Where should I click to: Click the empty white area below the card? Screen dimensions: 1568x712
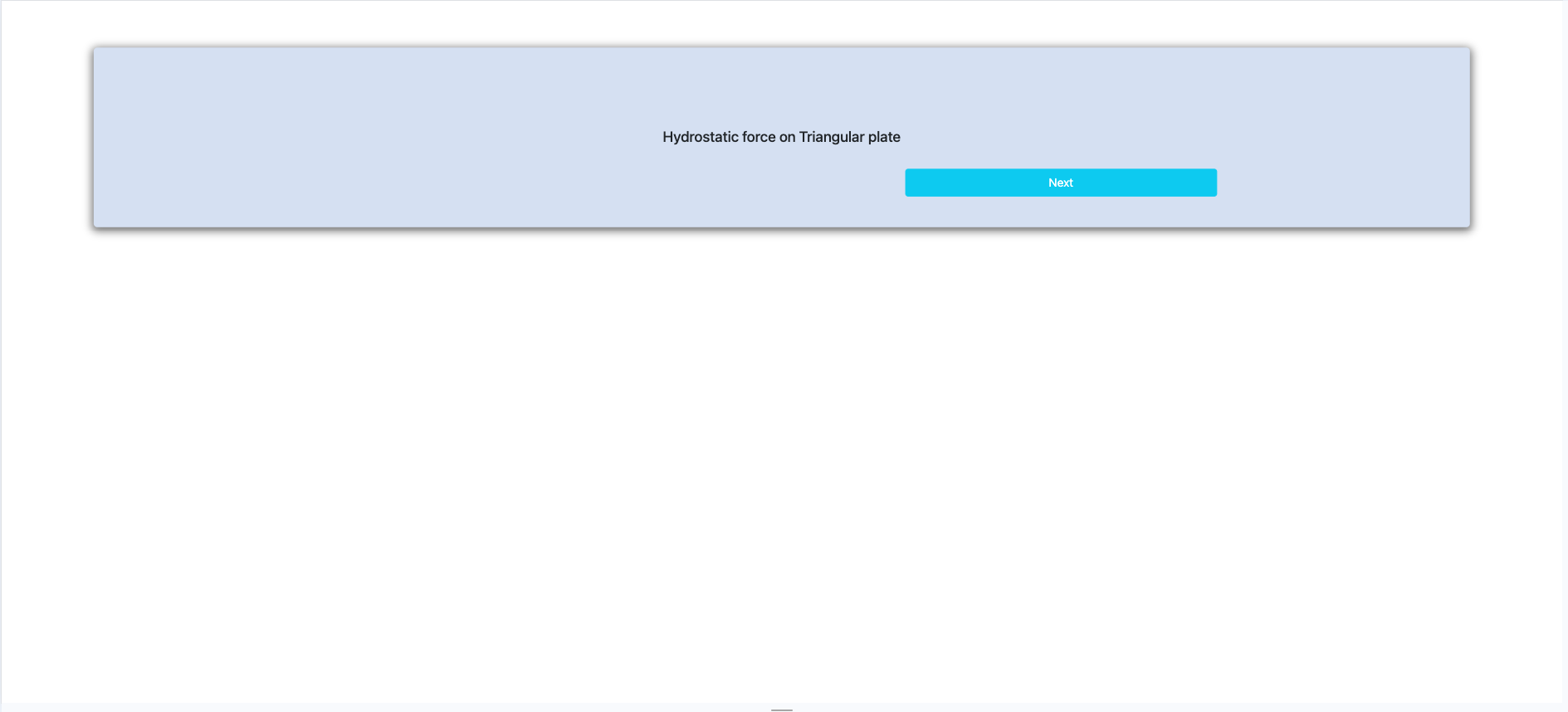click(780, 456)
